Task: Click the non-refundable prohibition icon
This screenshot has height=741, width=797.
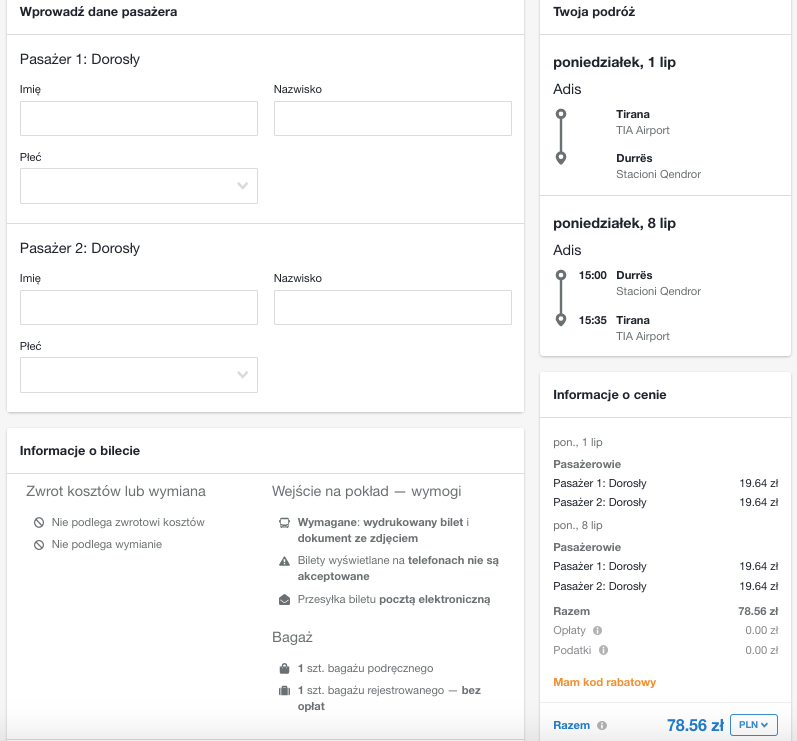Action: tap(39, 522)
